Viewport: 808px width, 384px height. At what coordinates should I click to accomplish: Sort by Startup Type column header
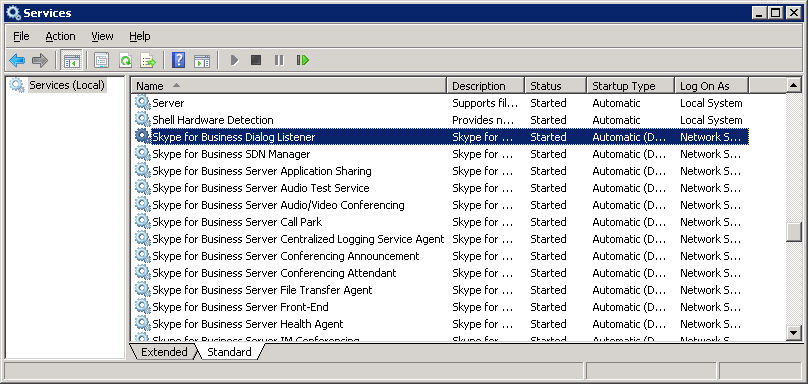[x=630, y=86]
